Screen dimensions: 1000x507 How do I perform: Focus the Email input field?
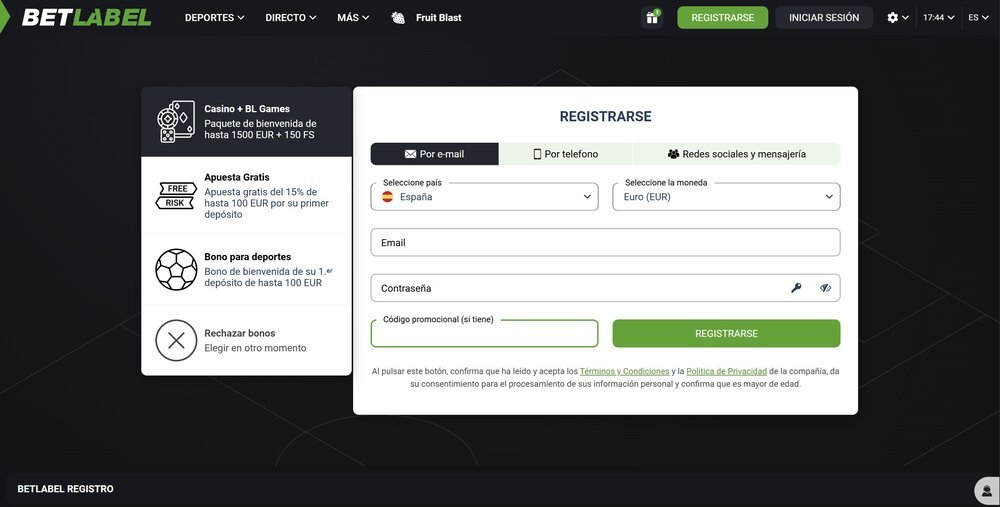pyautogui.click(x=605, y=242)
